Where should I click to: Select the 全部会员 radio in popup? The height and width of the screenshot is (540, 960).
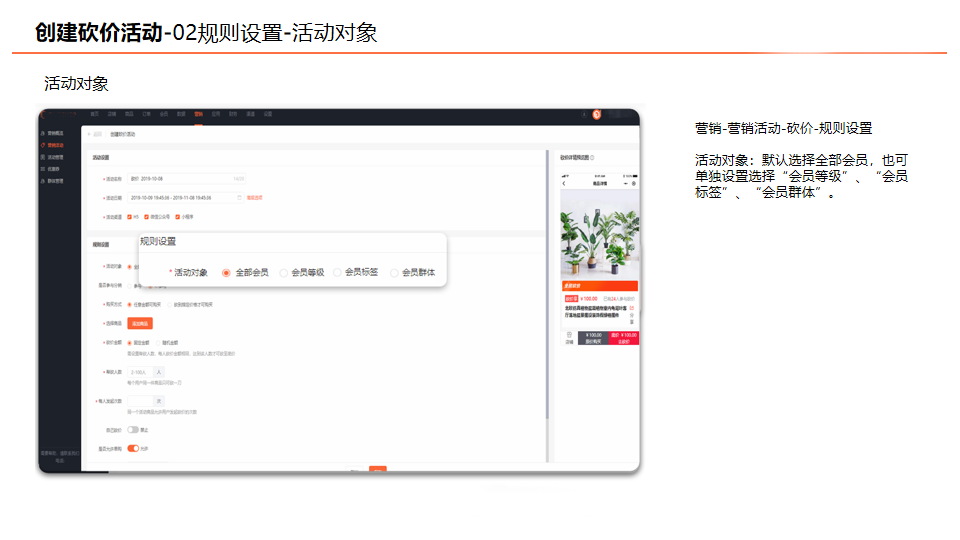[x=226, y=273]
